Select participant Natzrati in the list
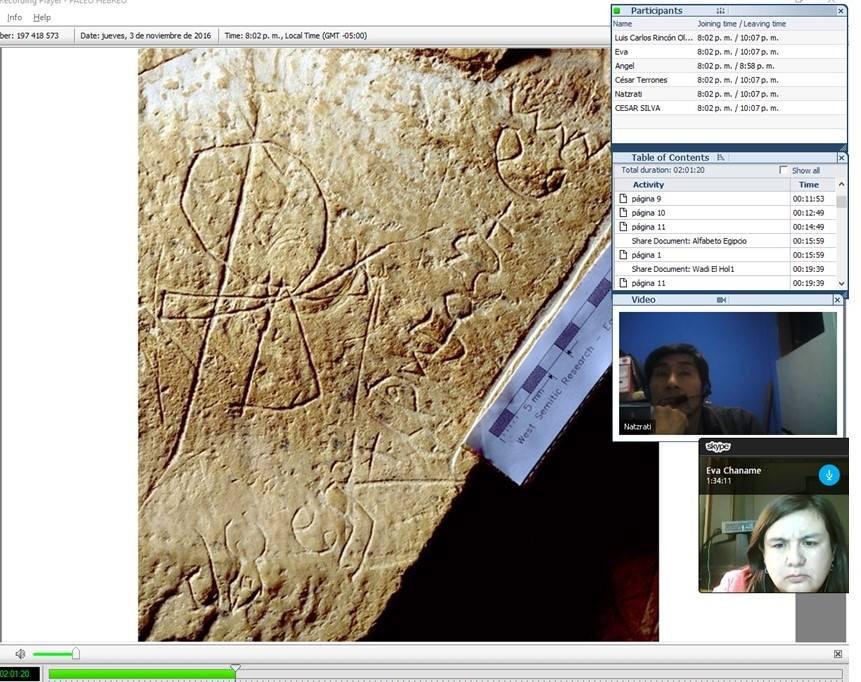This screenshot has height=682, width=861. pos(729,94)
